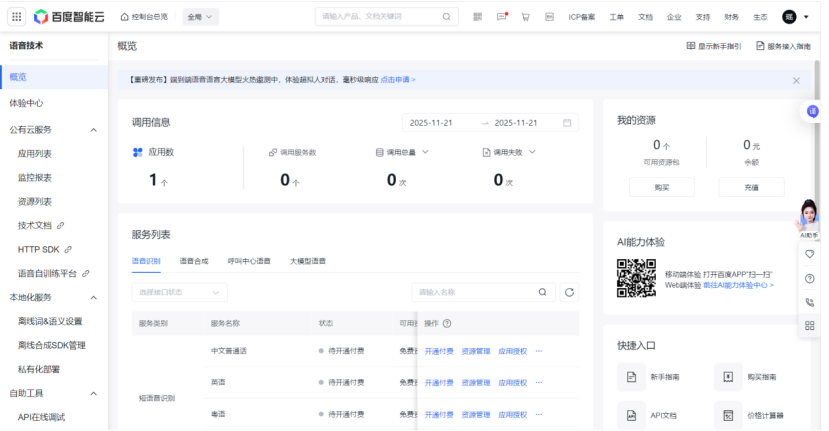Click the 购买 button in 我的资源
Viewport: 829px width, 431px height.
click(661, 188)
